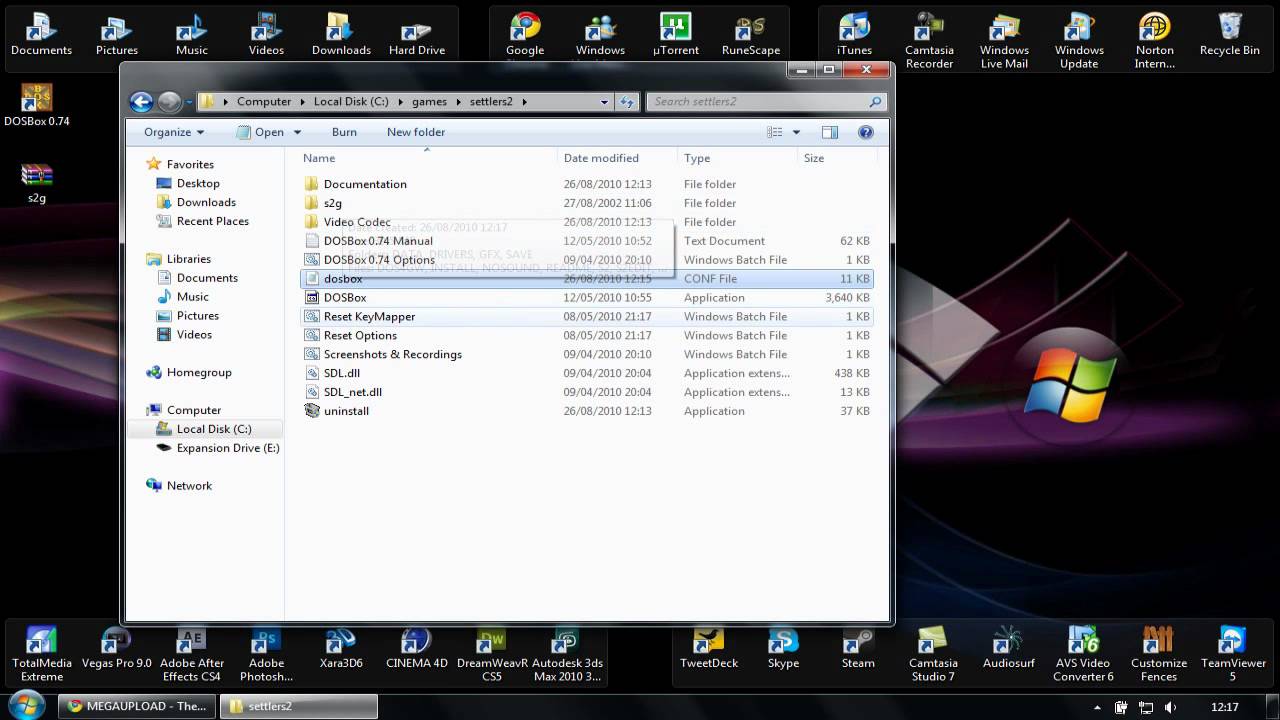Image resolution: width=1280 pixels, height=720 pixels.
Task: Select Homegroup in navigation pane
Action: pyautogui.click(x=189, y=372)
